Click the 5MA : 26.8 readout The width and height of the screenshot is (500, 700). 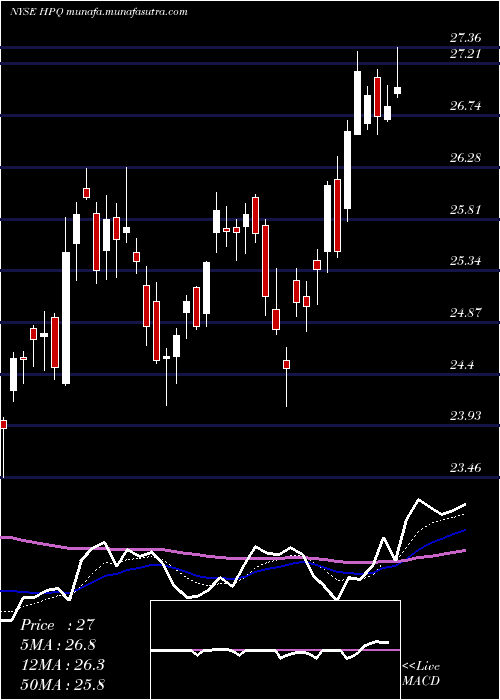tap(58, 645)
